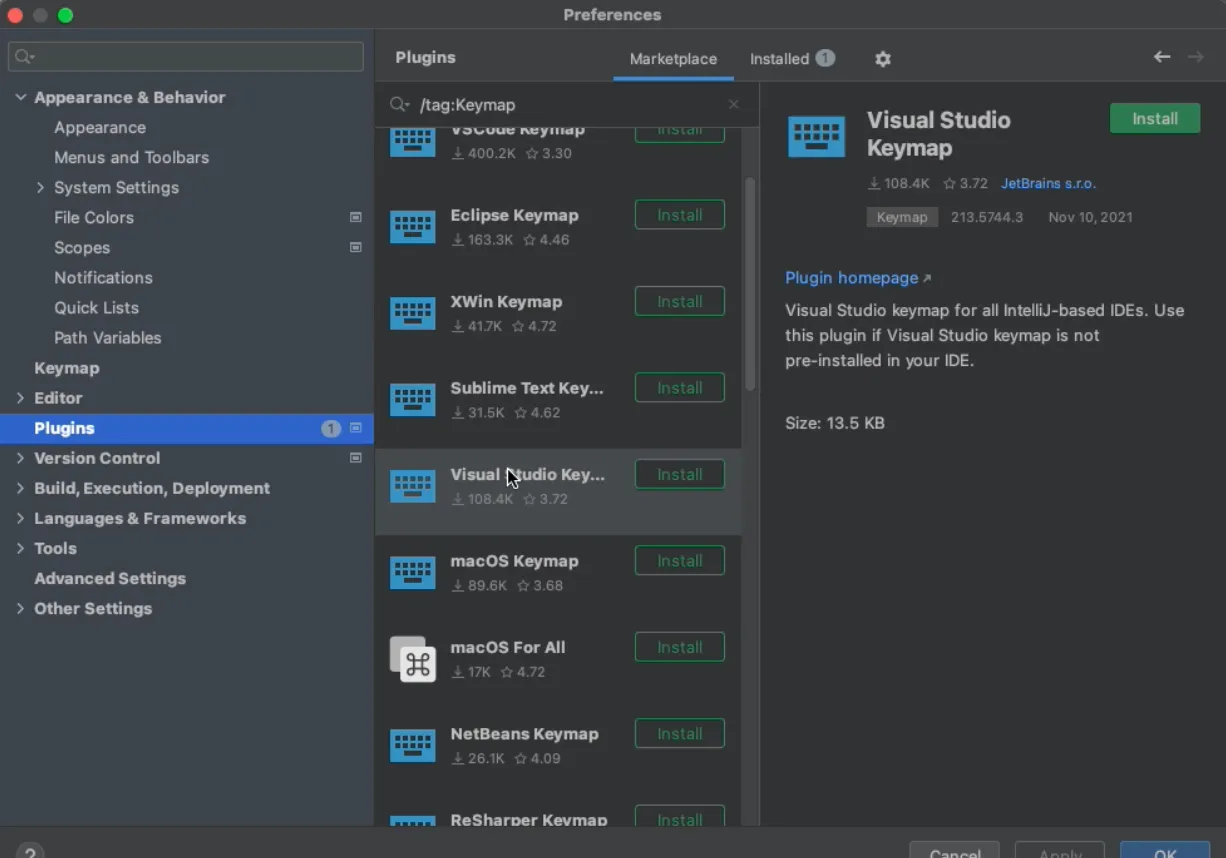Install the NetBeans Keymap plugin
Image resolution: width=1226 pixels, height=858 pixels.
[x=680, y=734]
